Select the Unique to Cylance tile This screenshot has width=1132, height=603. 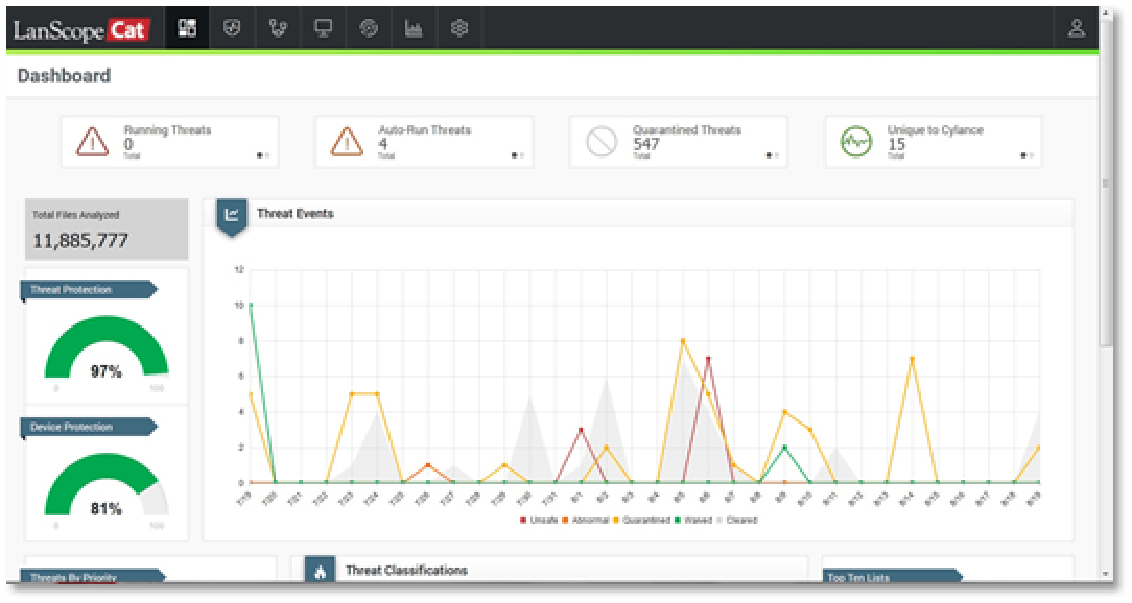pyautogui.click(x=933, y=142)
